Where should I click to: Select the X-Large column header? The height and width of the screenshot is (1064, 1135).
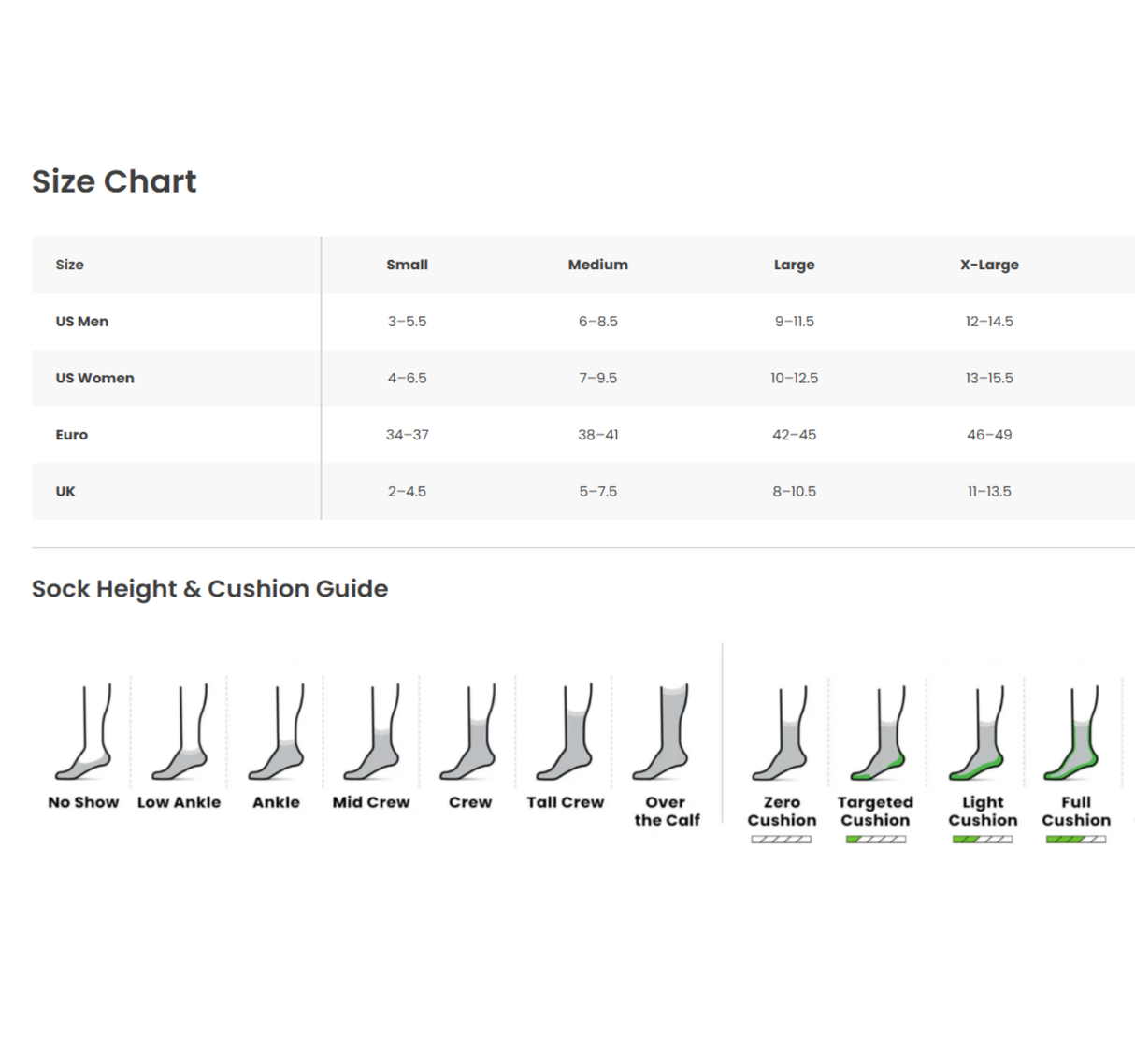[989, 265]
